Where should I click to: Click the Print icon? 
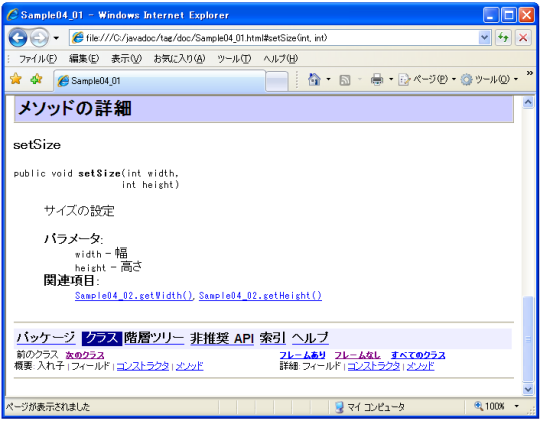click(x=377, y=80)
